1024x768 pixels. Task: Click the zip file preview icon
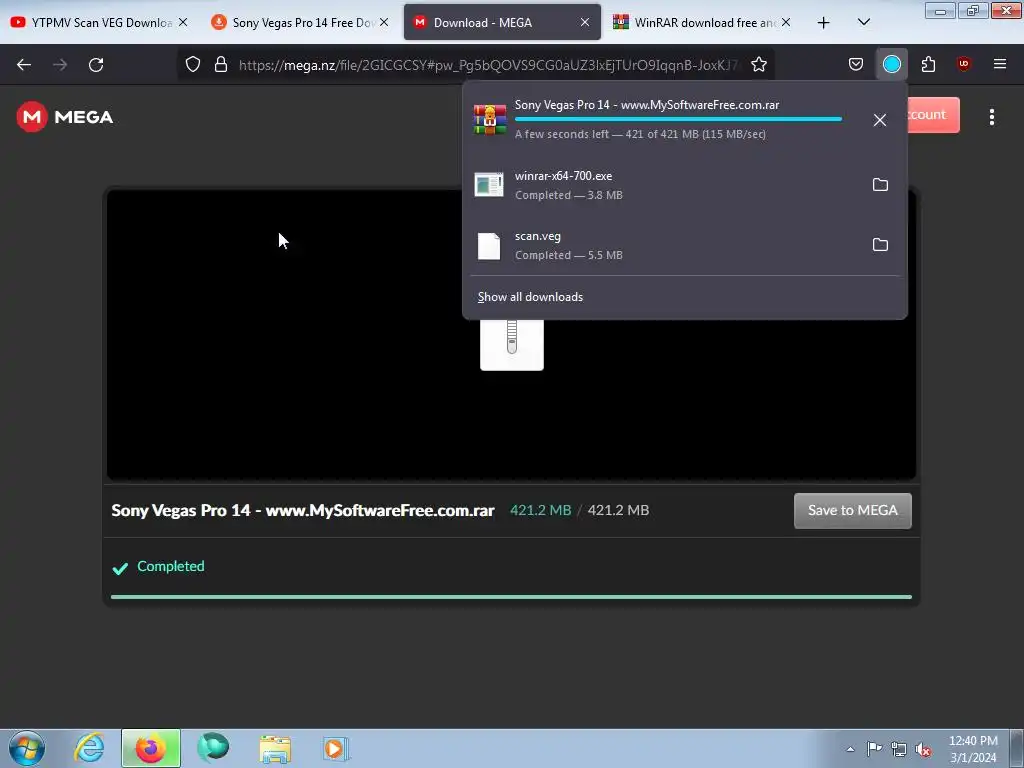point(512,344)
